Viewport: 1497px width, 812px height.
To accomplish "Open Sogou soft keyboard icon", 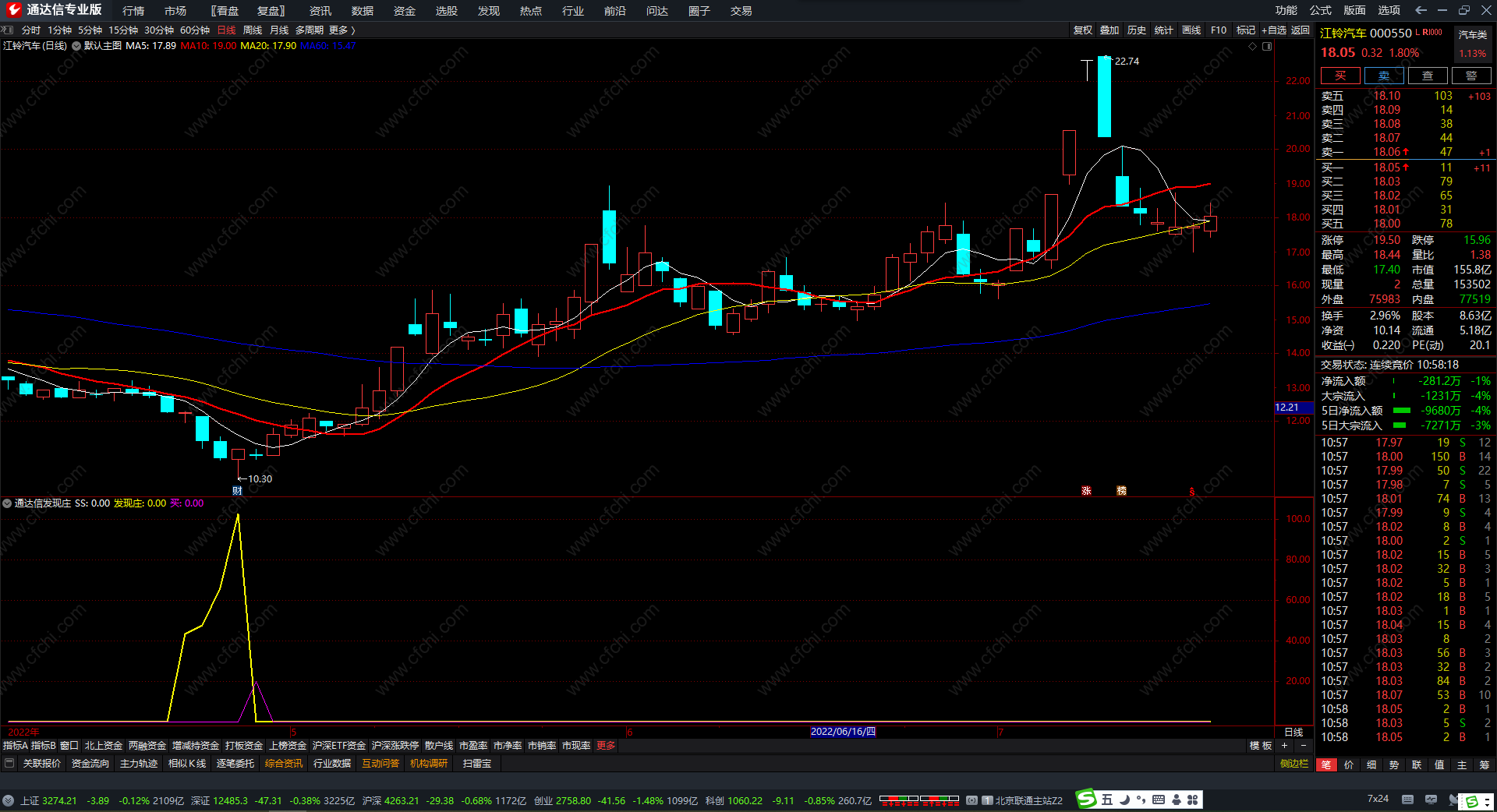I will [x=1159, y=800].
